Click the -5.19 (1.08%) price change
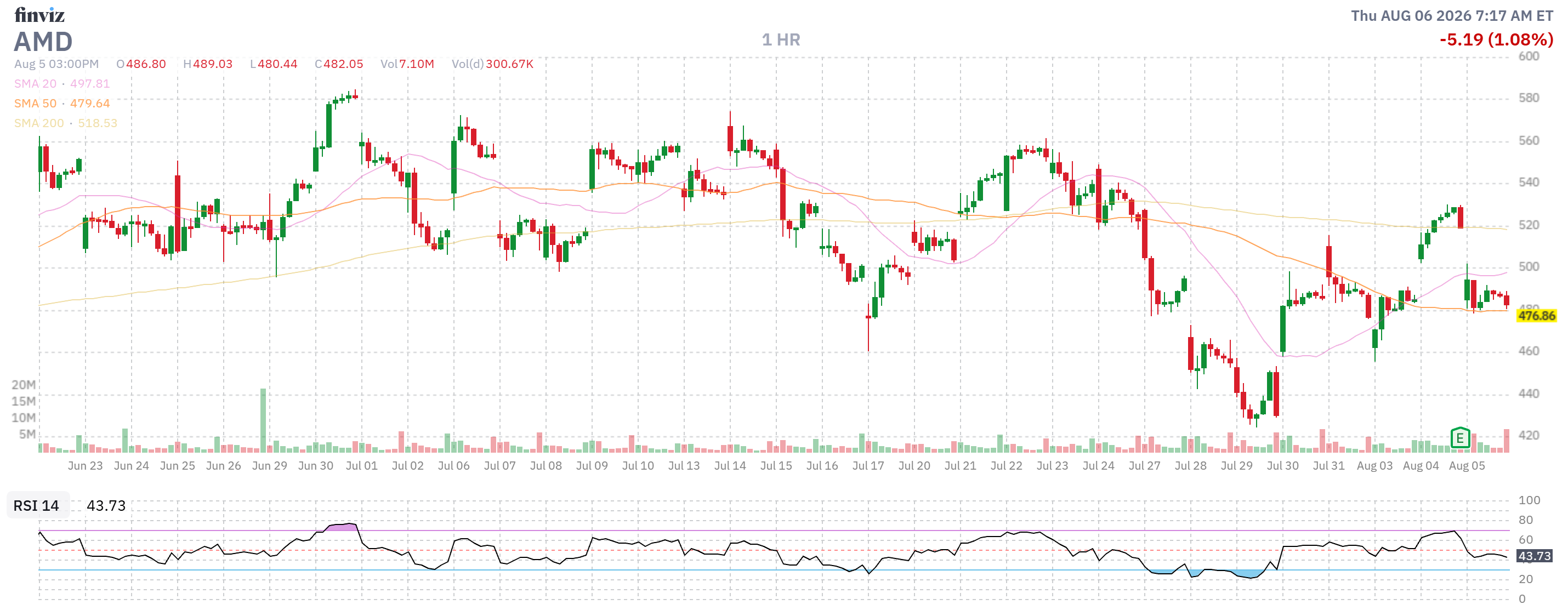Viewport: 1568px width, 616px height. [1496, 39]
